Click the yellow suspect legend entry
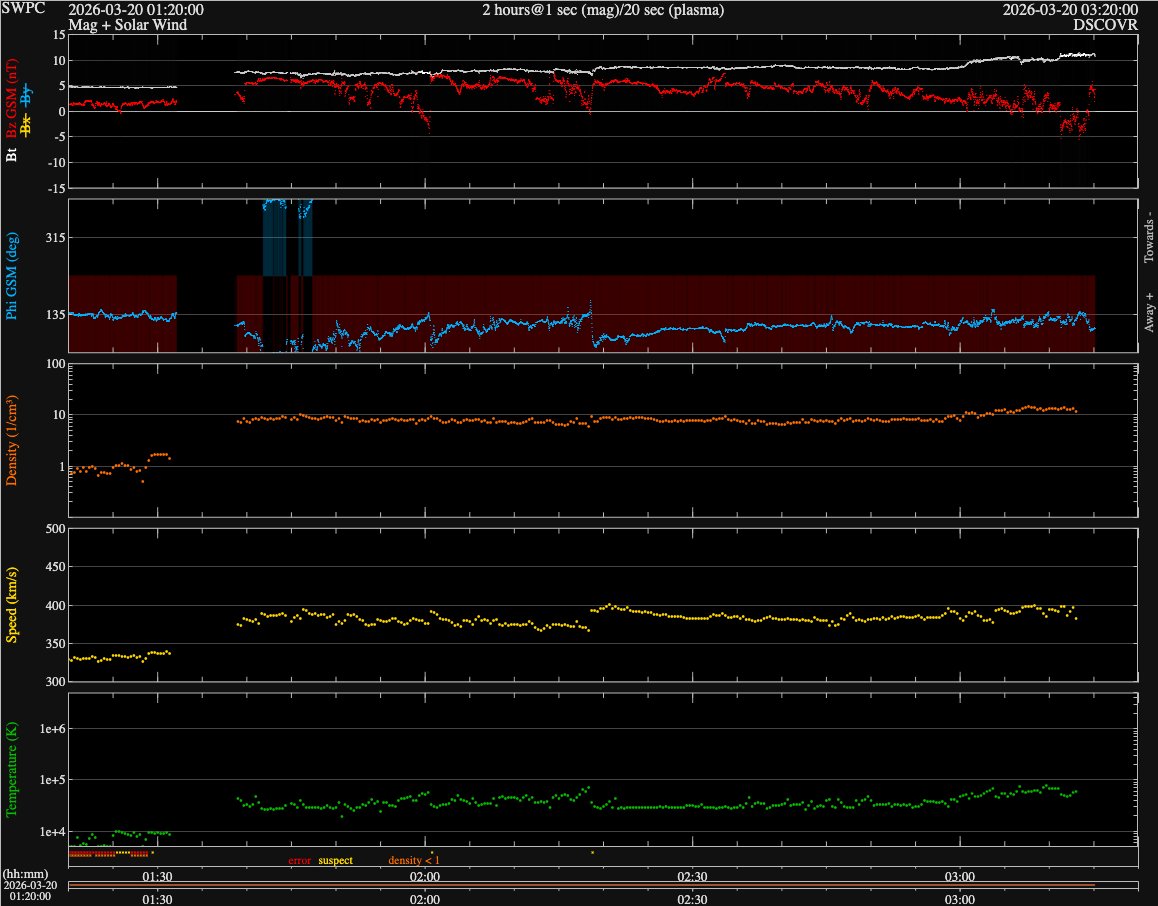 [335, 860]
